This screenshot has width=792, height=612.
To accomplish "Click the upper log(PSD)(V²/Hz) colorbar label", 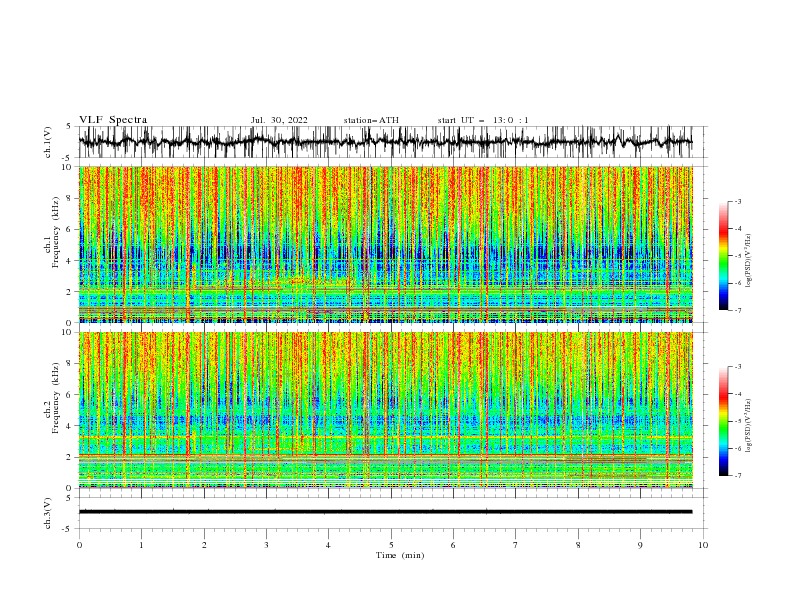I will [750, 261].
